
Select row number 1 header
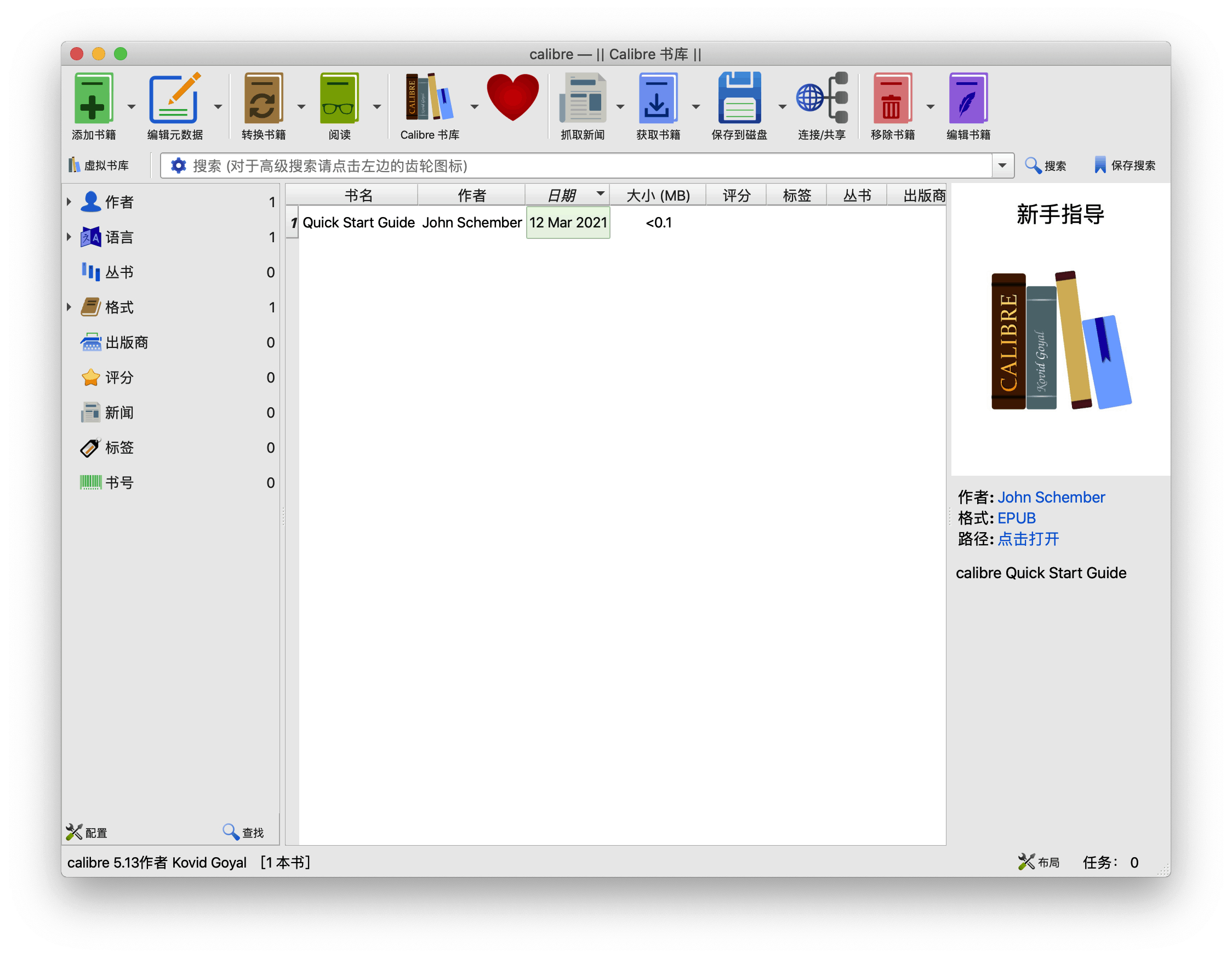click(292, 223)
